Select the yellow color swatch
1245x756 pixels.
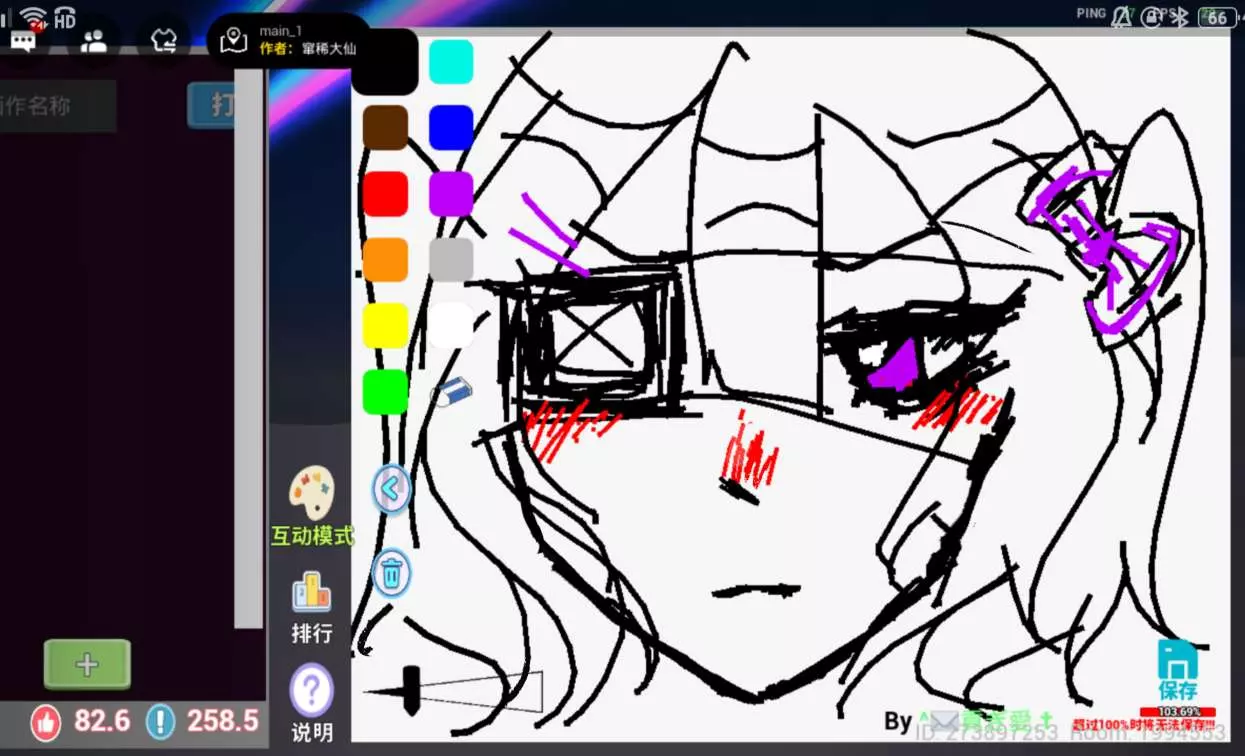(385, 326)
